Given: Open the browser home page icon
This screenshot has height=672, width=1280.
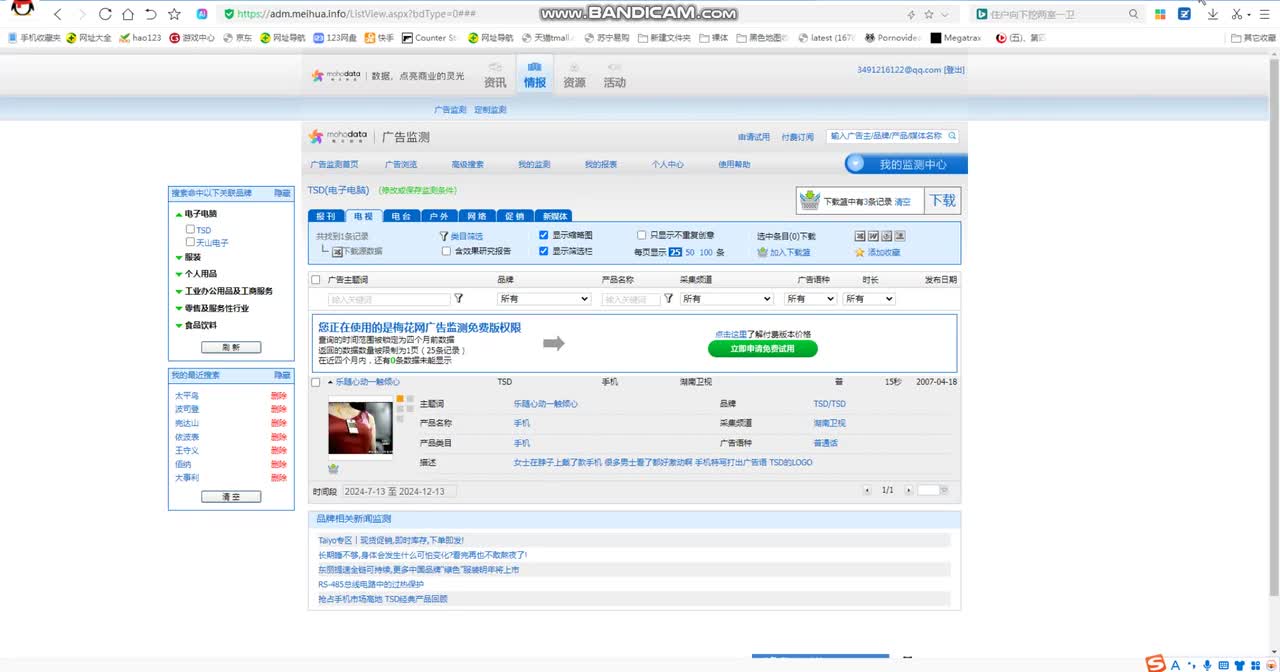Looking at the screenshot, I should click(128, 14).
